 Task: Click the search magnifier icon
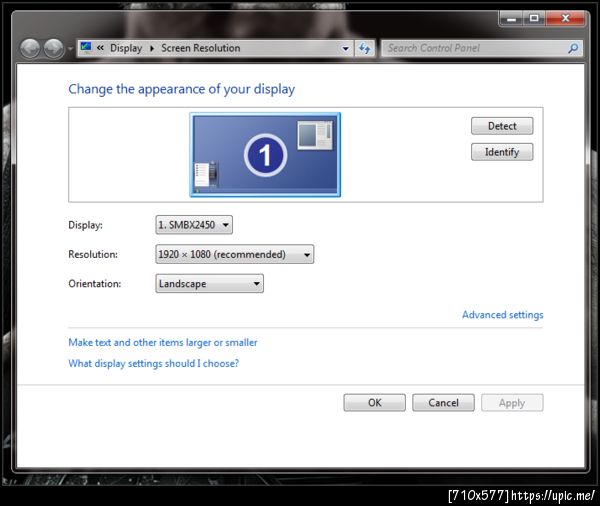(573, 48)
